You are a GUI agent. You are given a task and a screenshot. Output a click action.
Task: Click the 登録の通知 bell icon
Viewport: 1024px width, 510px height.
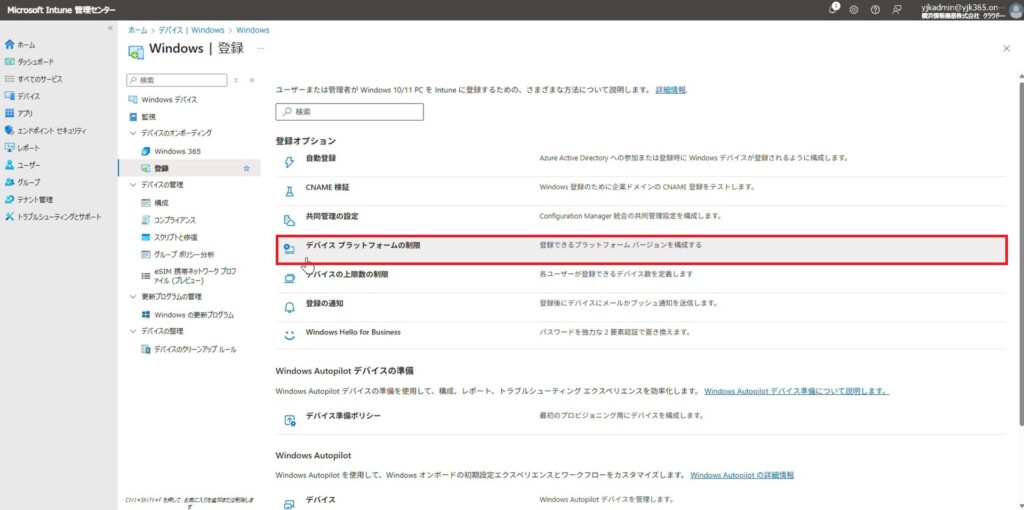coord(289,304)
